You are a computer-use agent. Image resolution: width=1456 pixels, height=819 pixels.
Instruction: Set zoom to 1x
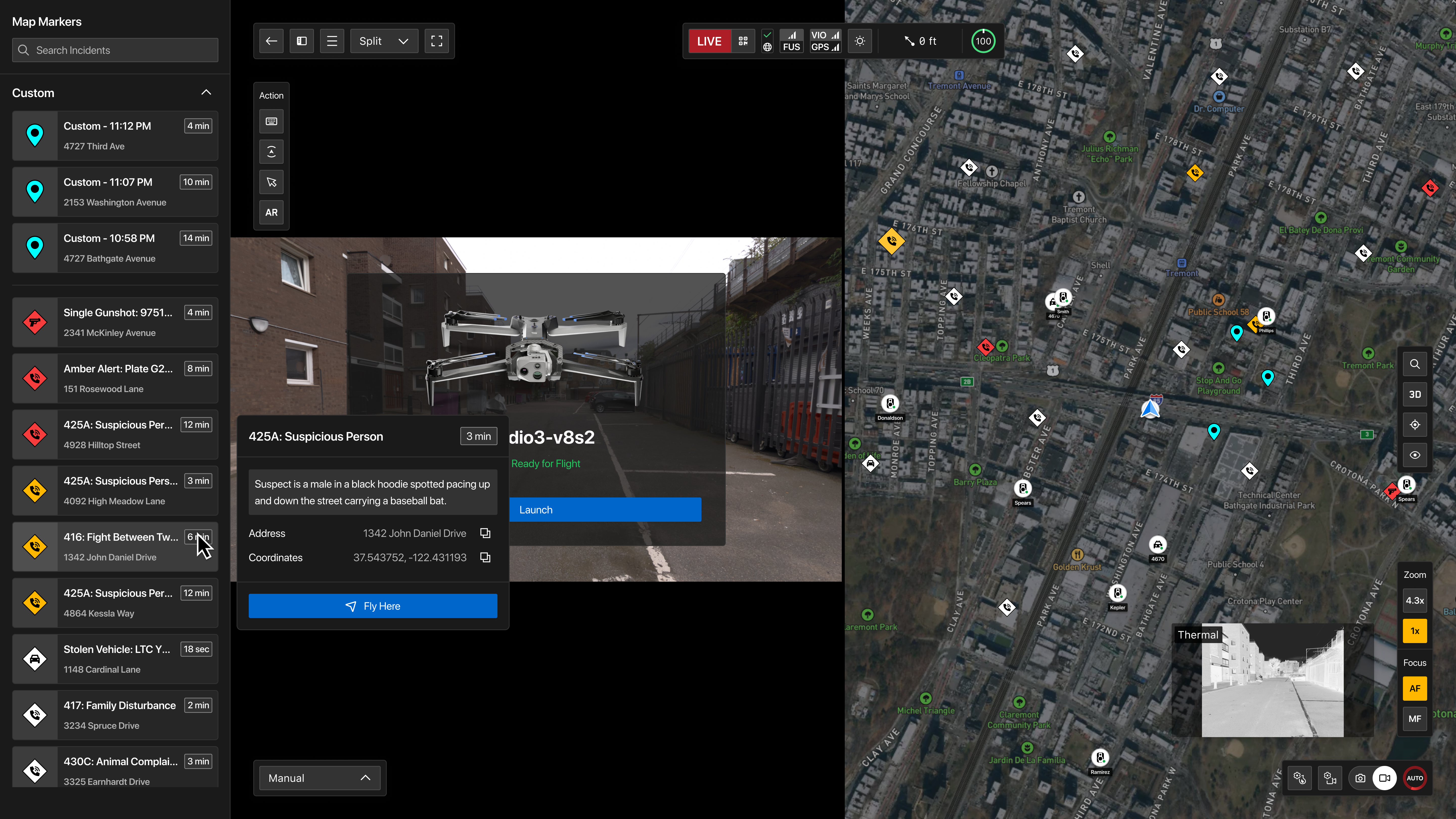point(1415,631)
